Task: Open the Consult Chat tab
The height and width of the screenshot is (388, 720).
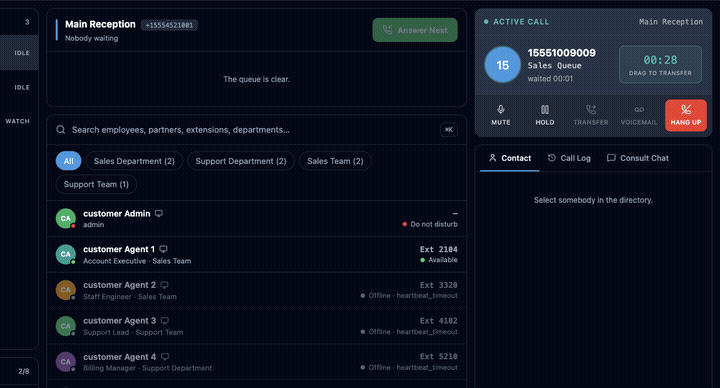Action: (x=637, y=158)
